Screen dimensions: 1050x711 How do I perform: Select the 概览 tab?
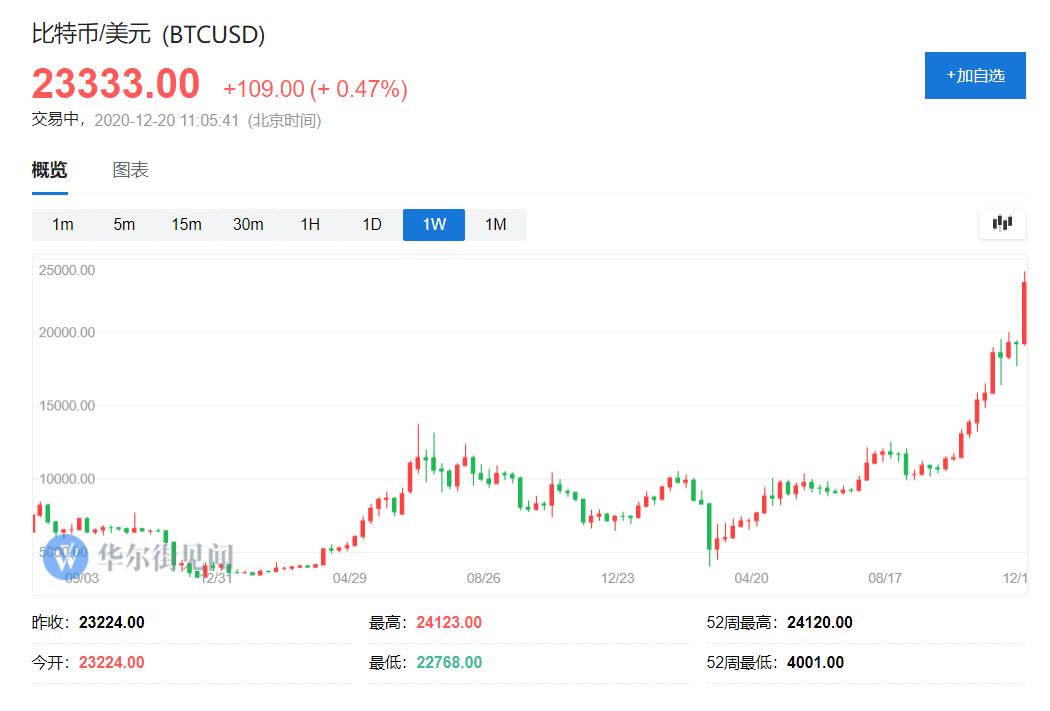pyautogui.click(x=49, y=170)
